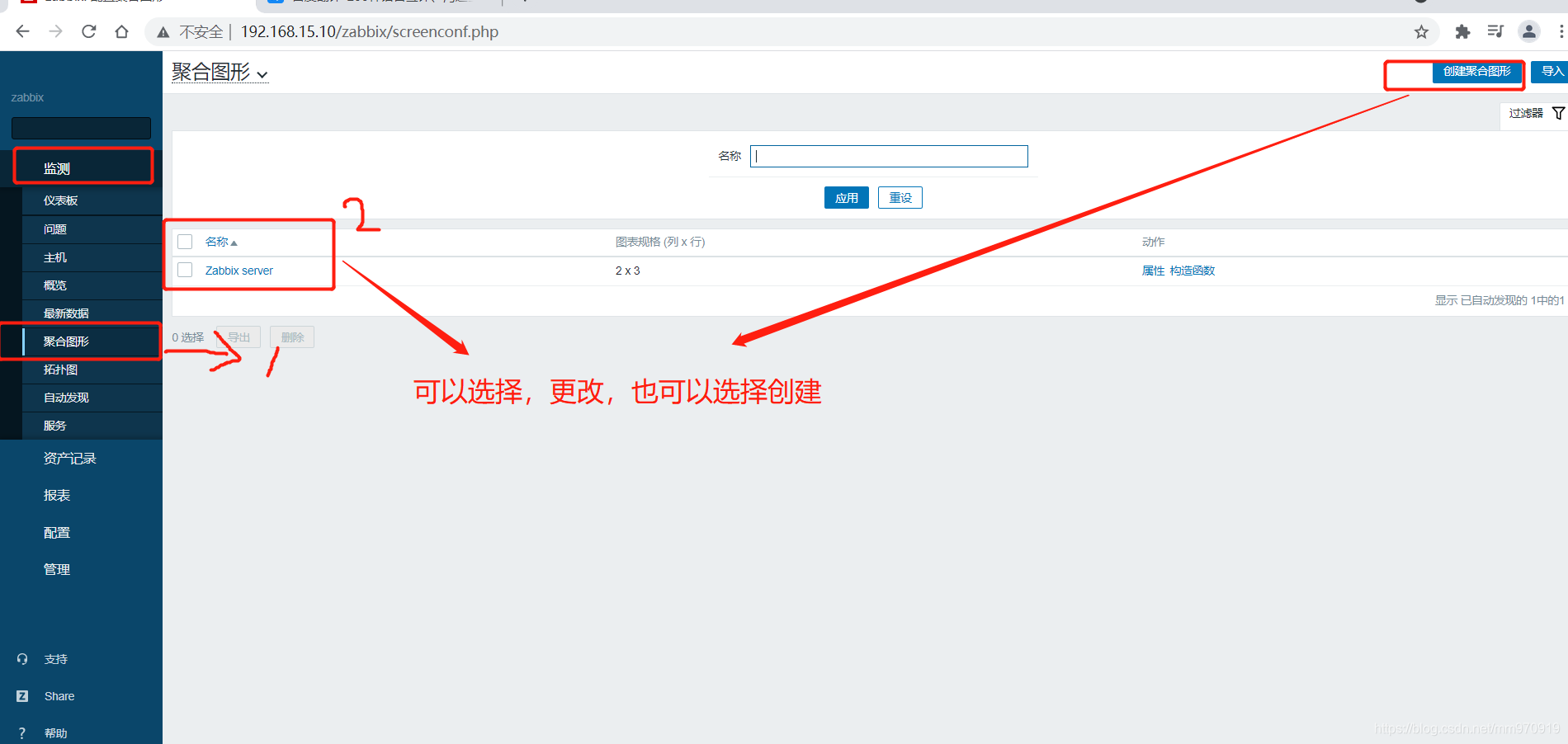Click the 2 x 3 table cell

point(628,271)
